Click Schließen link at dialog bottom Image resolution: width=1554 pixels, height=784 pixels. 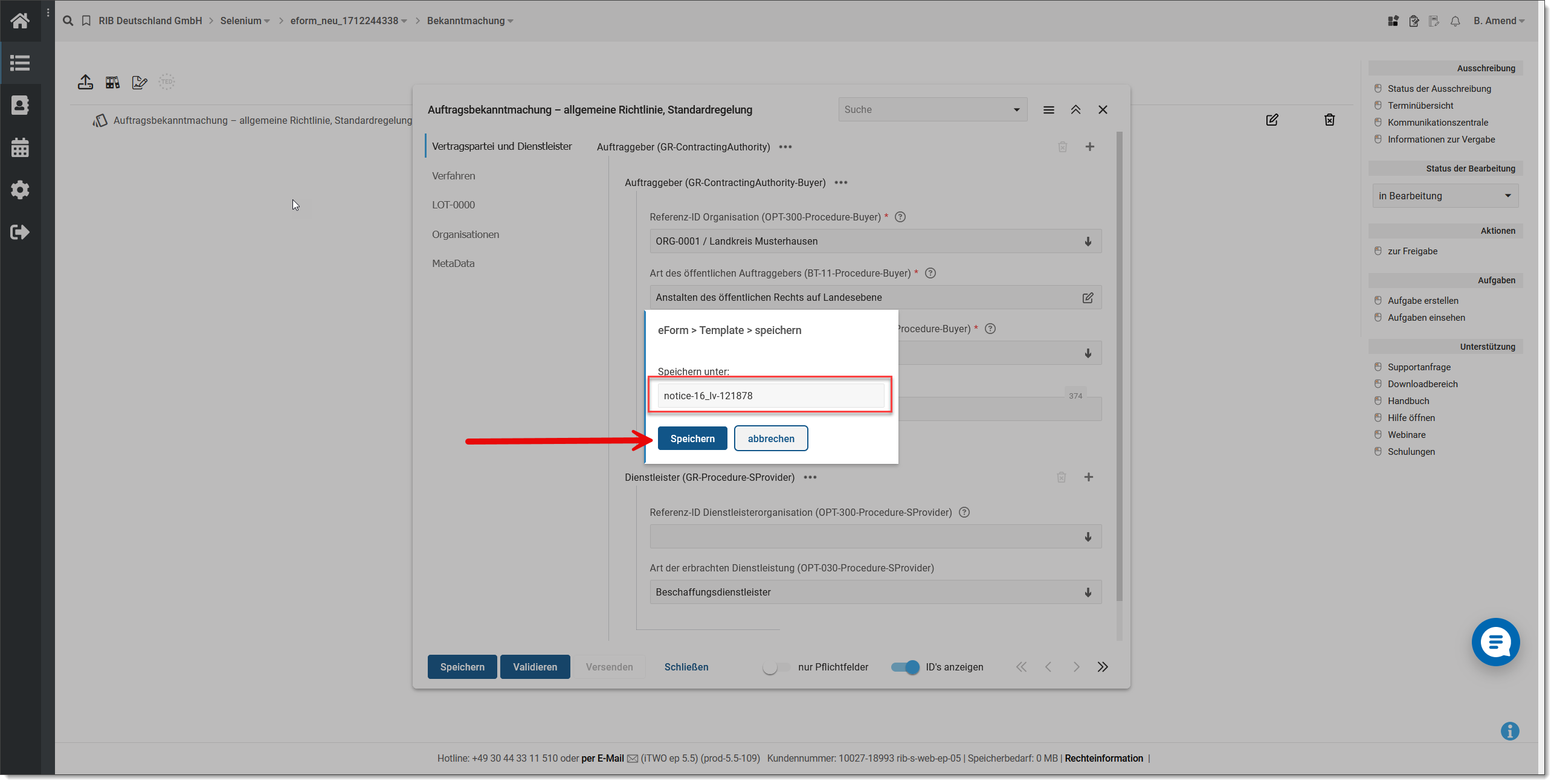tap(686, 667)
